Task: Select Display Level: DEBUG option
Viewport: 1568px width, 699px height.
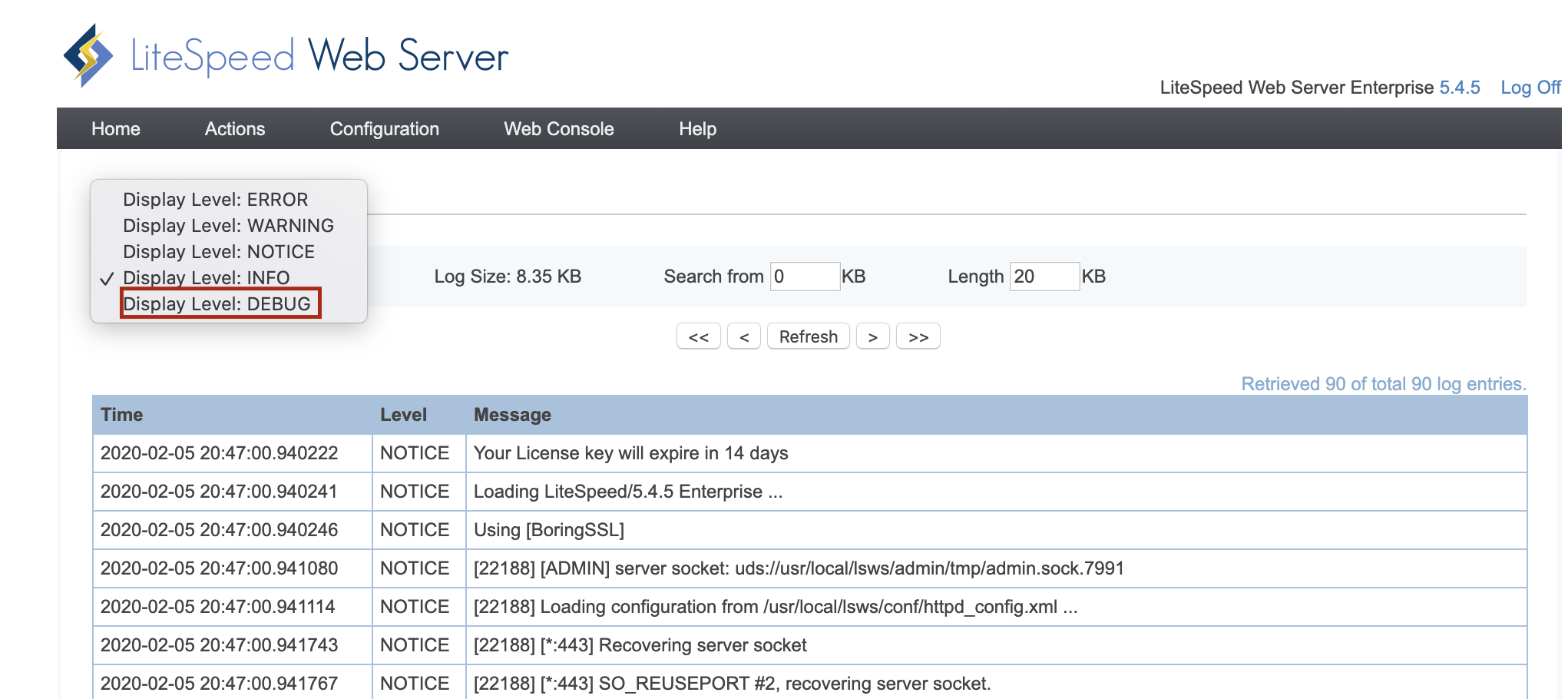Action: [x=217, y=304]
